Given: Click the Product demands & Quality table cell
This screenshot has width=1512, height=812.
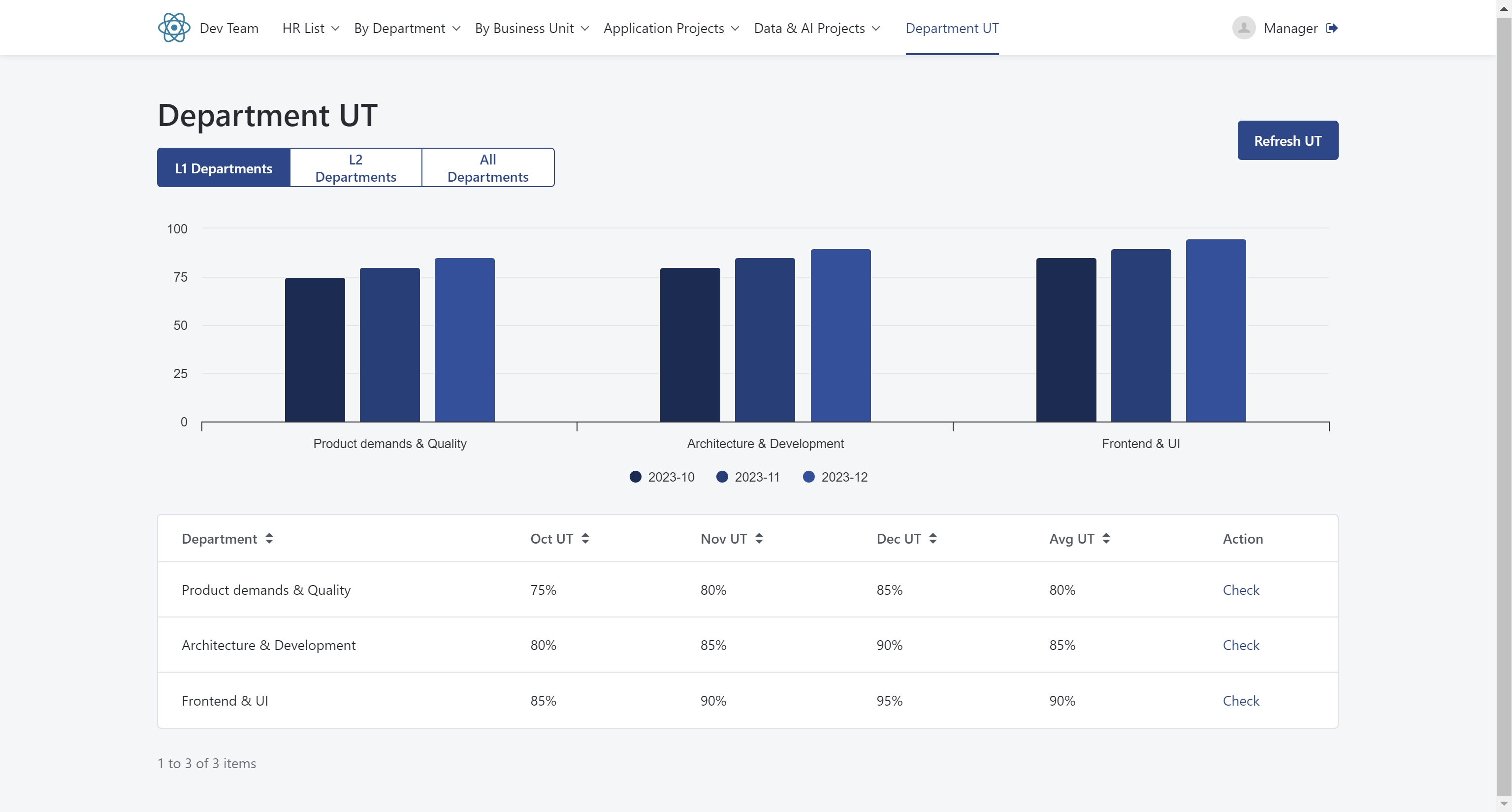Looking at the screenshot, I should click(x=266, y=589).
